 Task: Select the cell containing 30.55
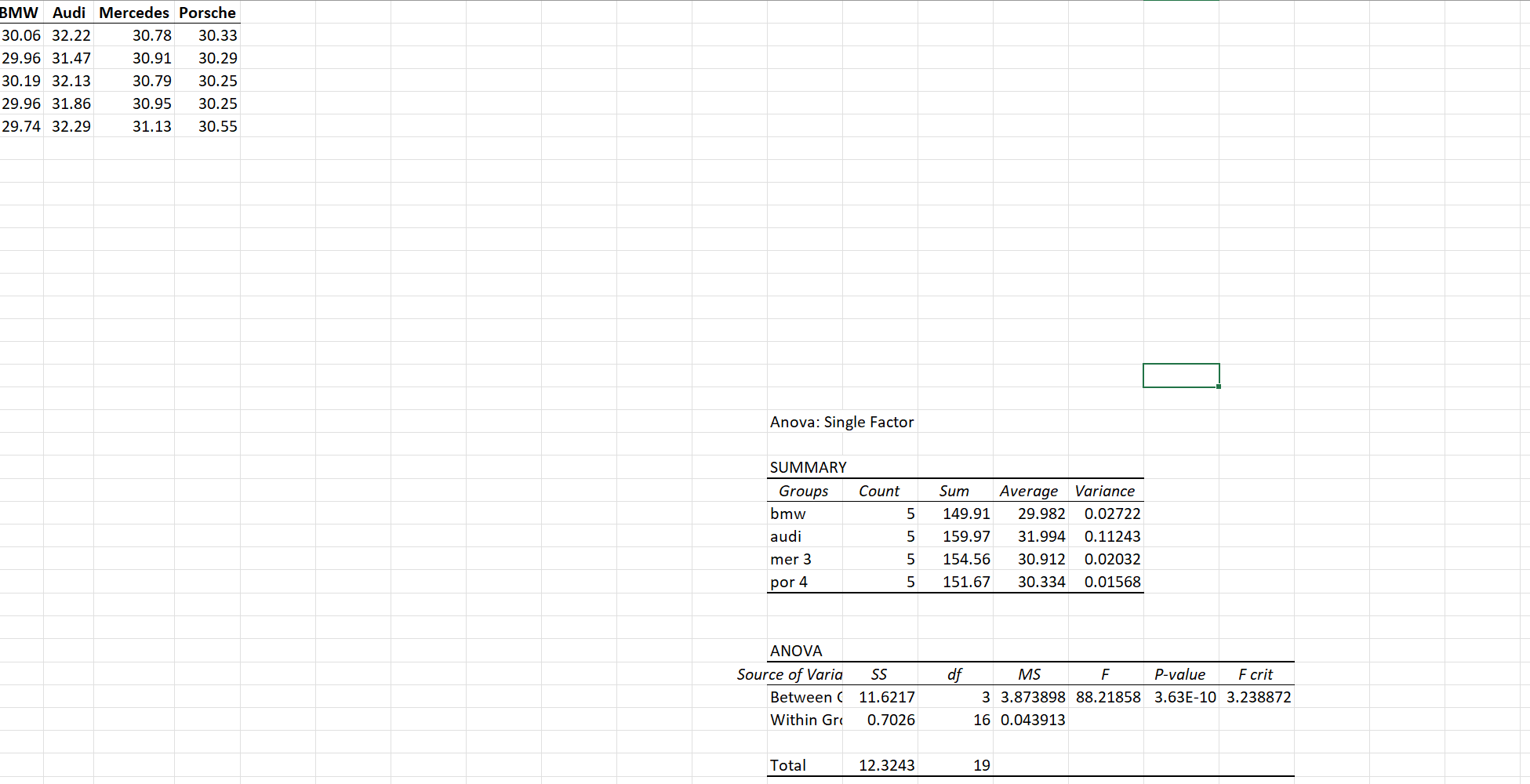point(207,126)
